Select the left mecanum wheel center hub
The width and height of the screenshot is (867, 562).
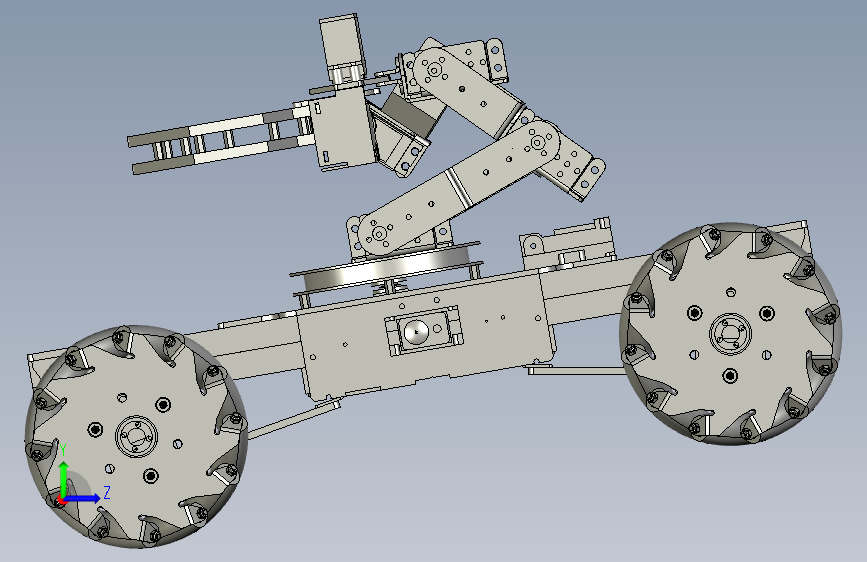tap(136, 436)
